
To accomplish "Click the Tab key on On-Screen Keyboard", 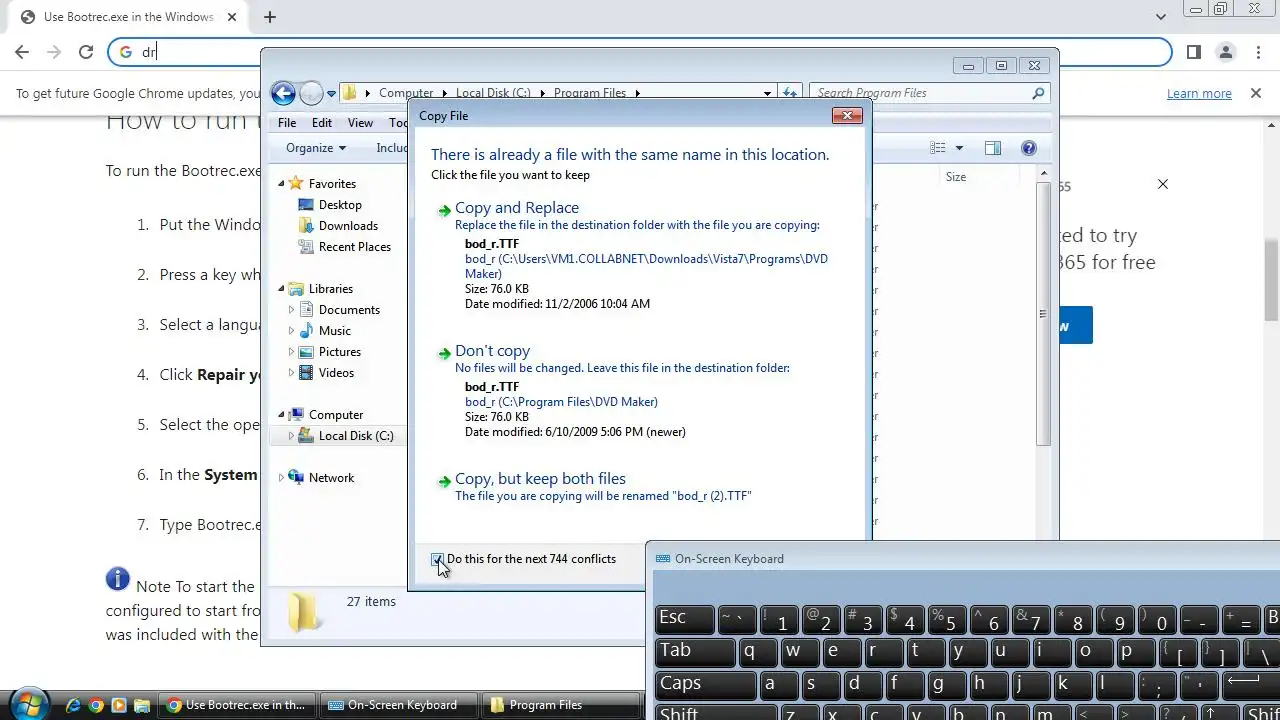I will click(x=695, y=652).
